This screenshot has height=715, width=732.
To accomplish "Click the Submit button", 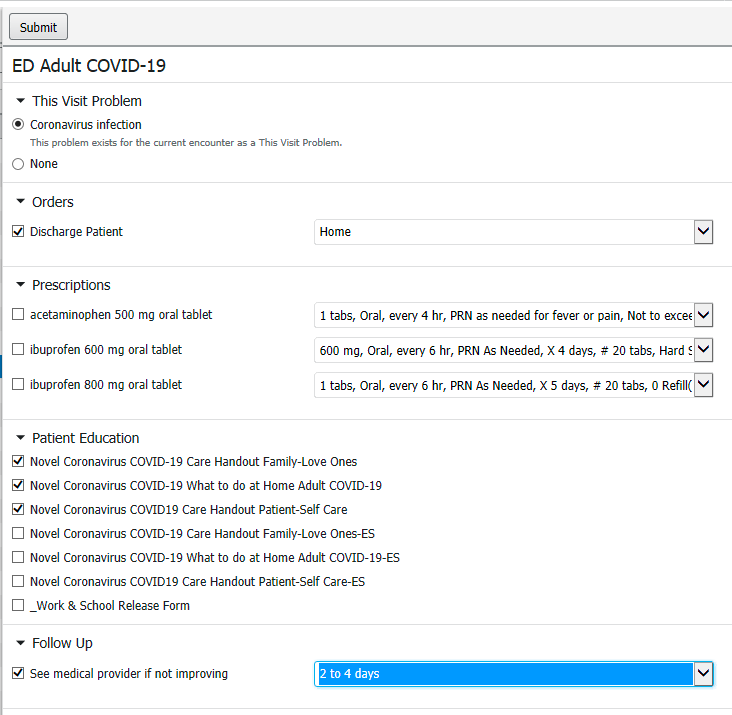I will [38, 27].
